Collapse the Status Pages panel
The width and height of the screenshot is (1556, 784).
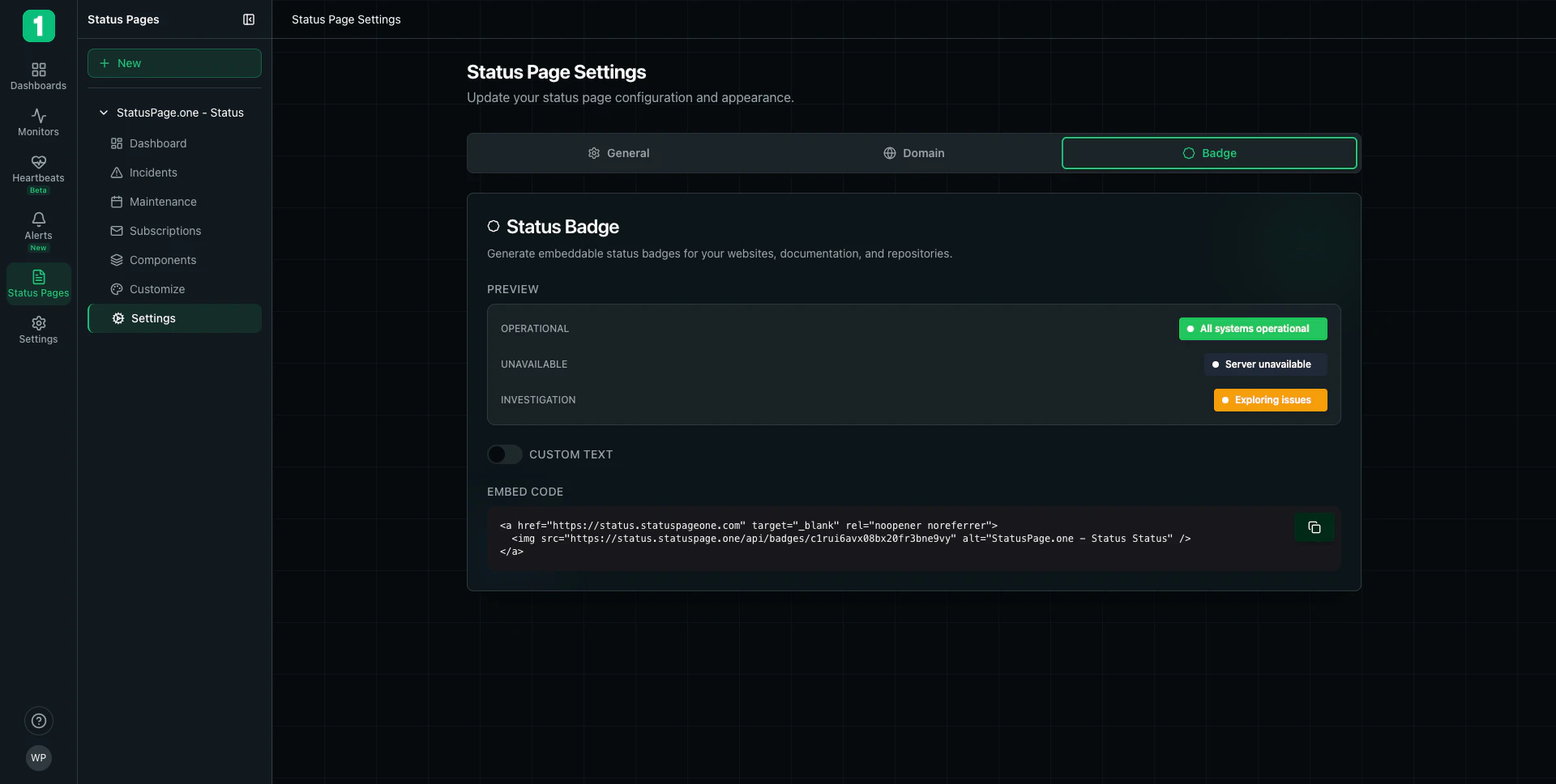(249, 19)
